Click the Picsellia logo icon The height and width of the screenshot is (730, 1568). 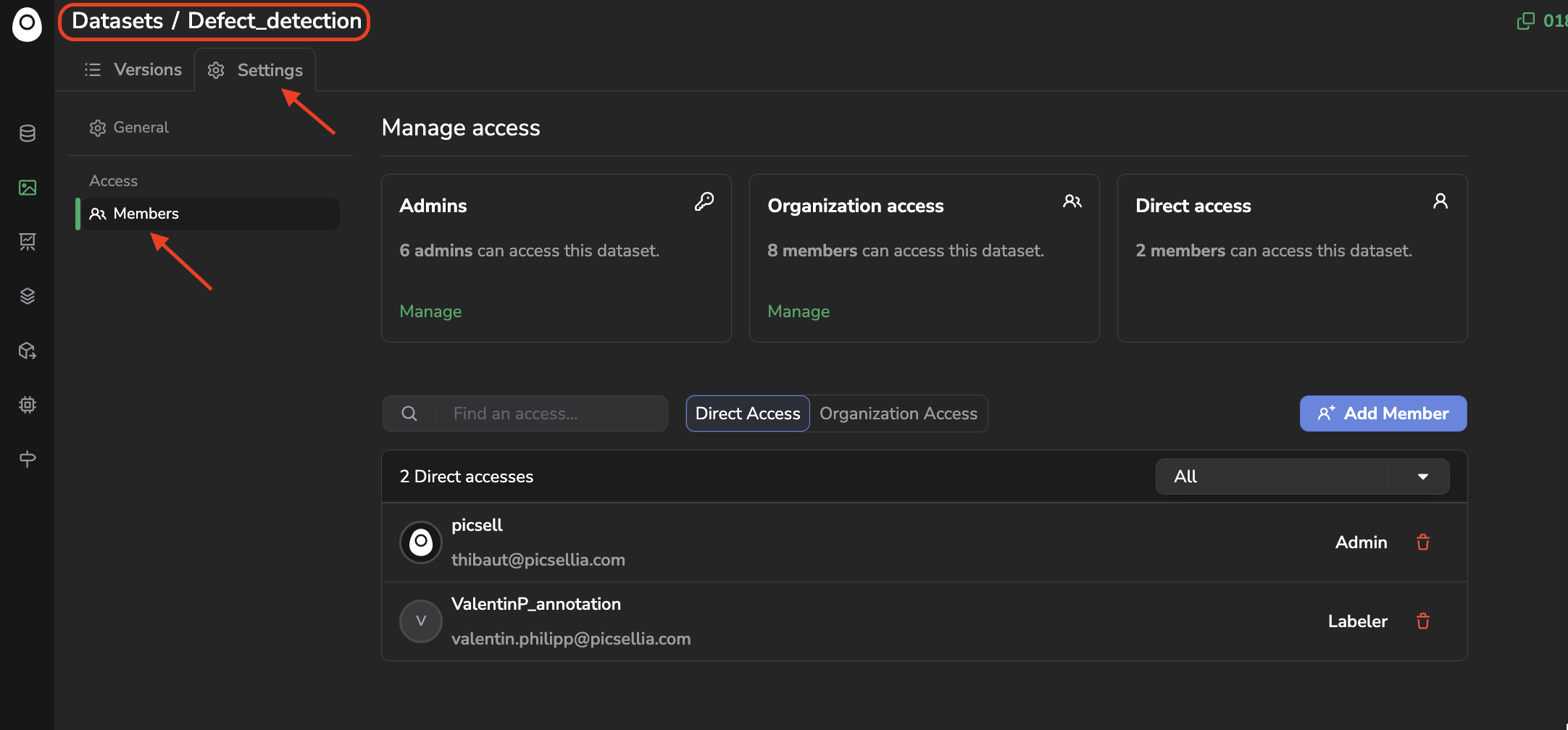(27, 24)
